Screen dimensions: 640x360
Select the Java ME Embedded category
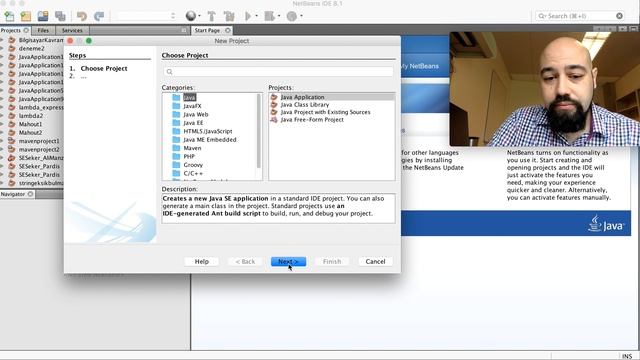pos(210,140)
